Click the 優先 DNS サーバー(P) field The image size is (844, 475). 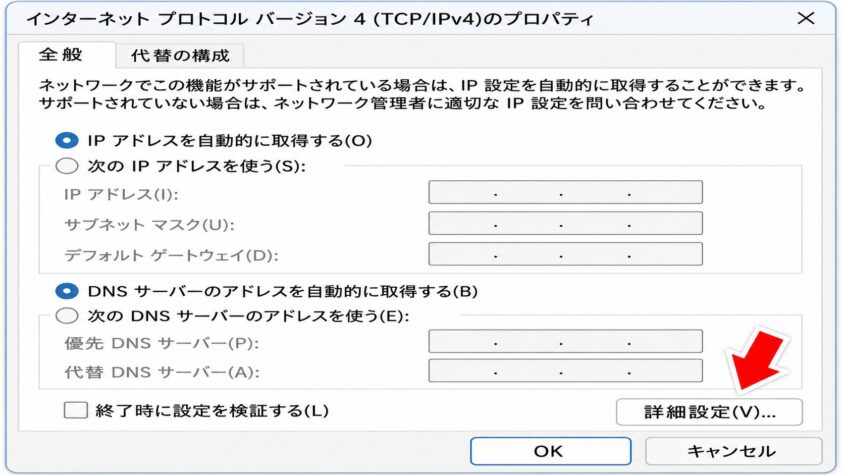565,341
